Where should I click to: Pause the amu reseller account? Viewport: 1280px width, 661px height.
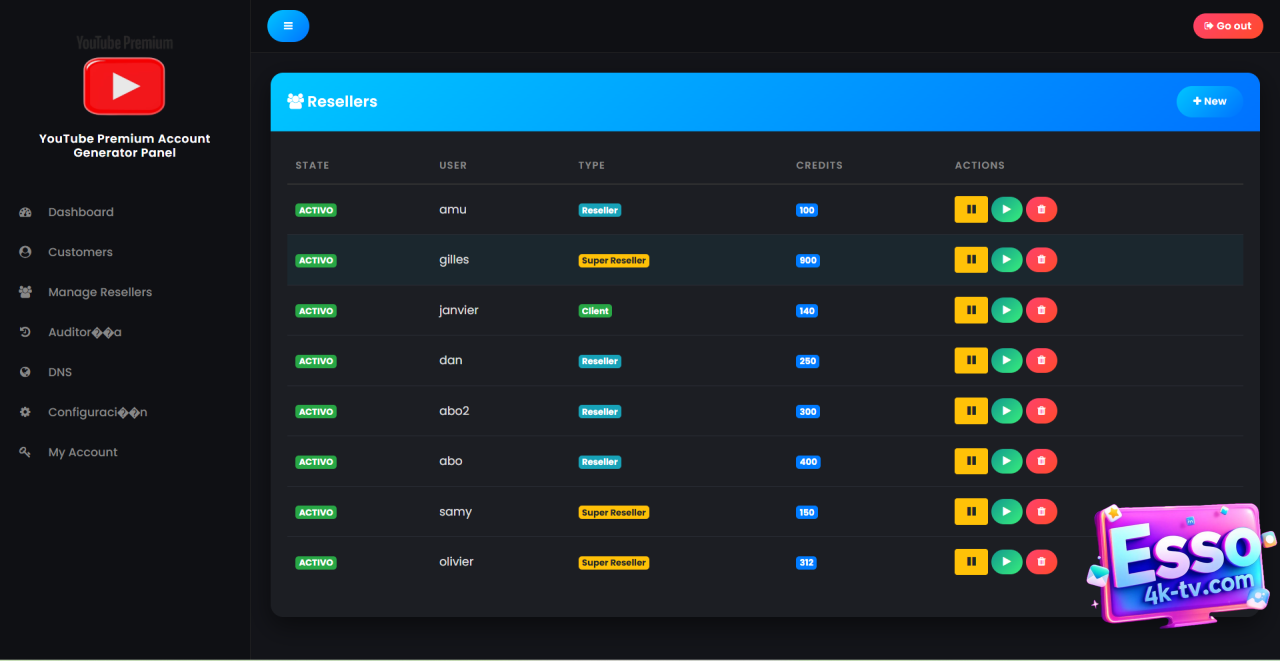970,210
